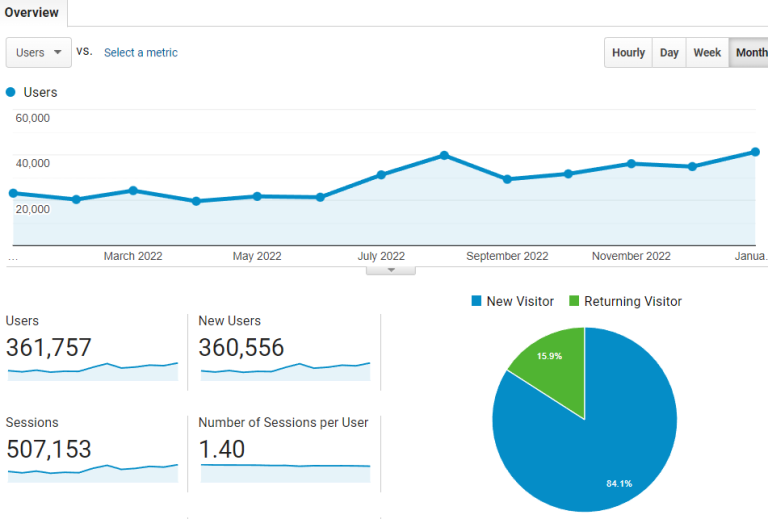Viewport: 768px width, 519px height.
Task: Switch to the Overview tab
Action: pos(31,13)
